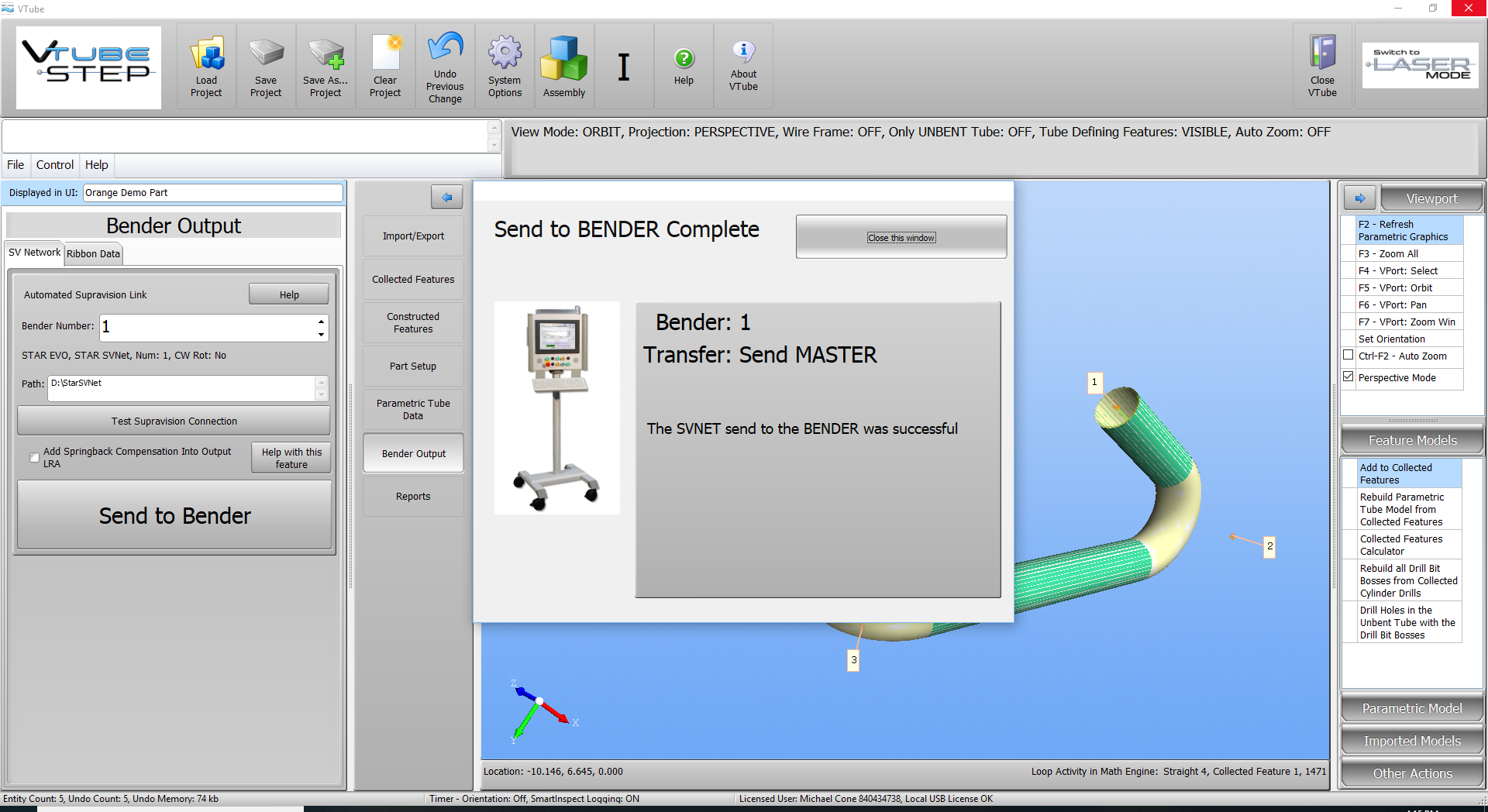This screenshot has height=812, width=1488.
Task: Switch to the SV Network tab
Action: pos(34,253)
